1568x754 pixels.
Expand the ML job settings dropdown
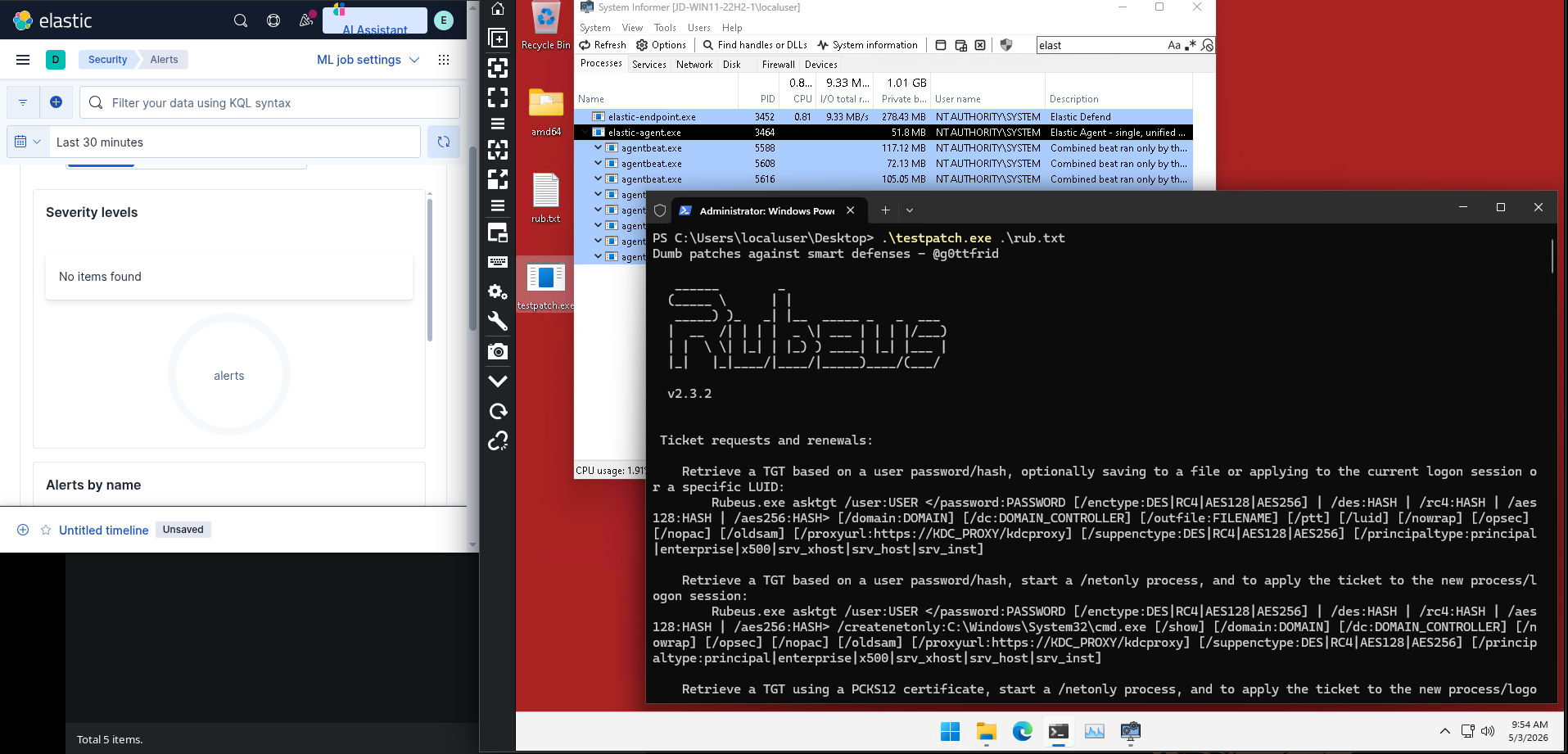(x=368, y=60)
